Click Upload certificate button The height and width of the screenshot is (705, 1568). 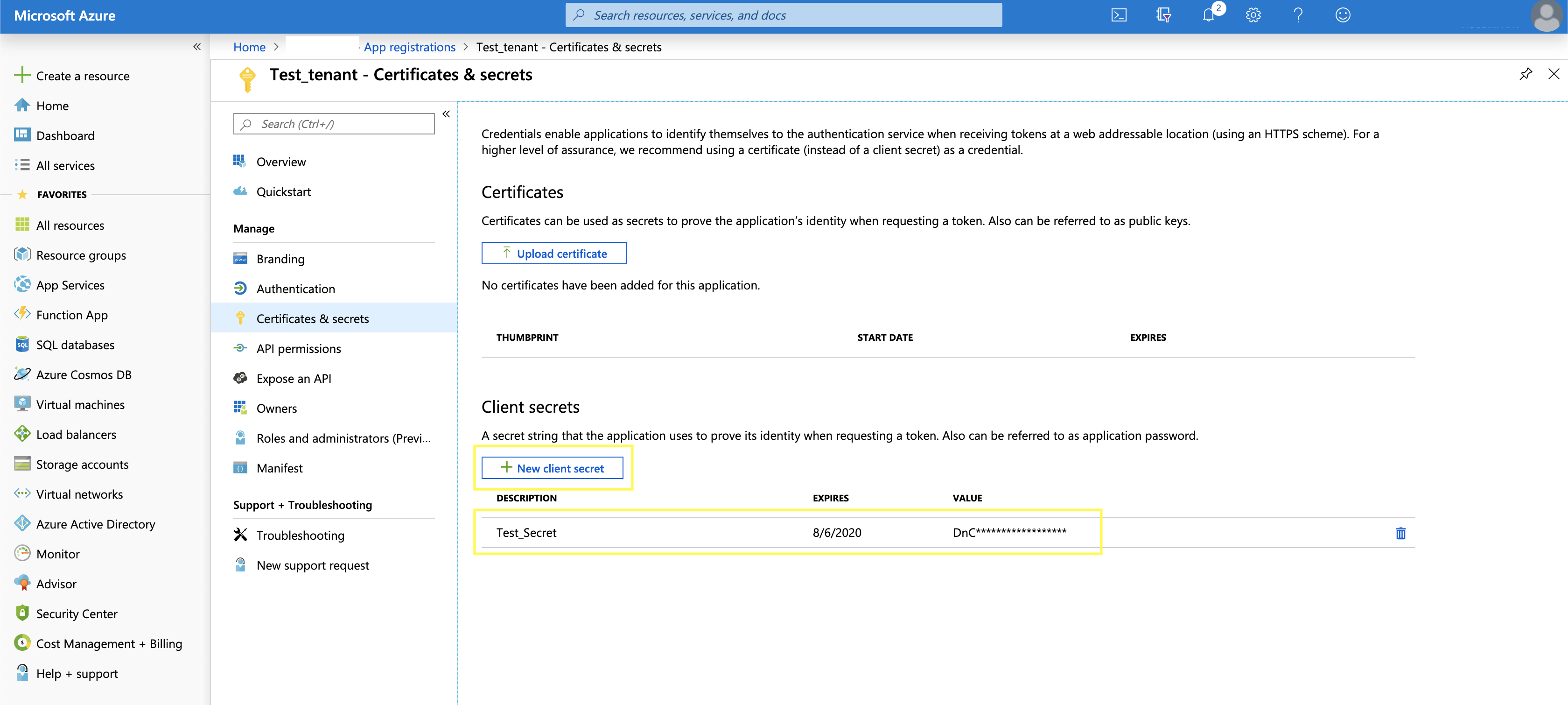pos(554,253)
